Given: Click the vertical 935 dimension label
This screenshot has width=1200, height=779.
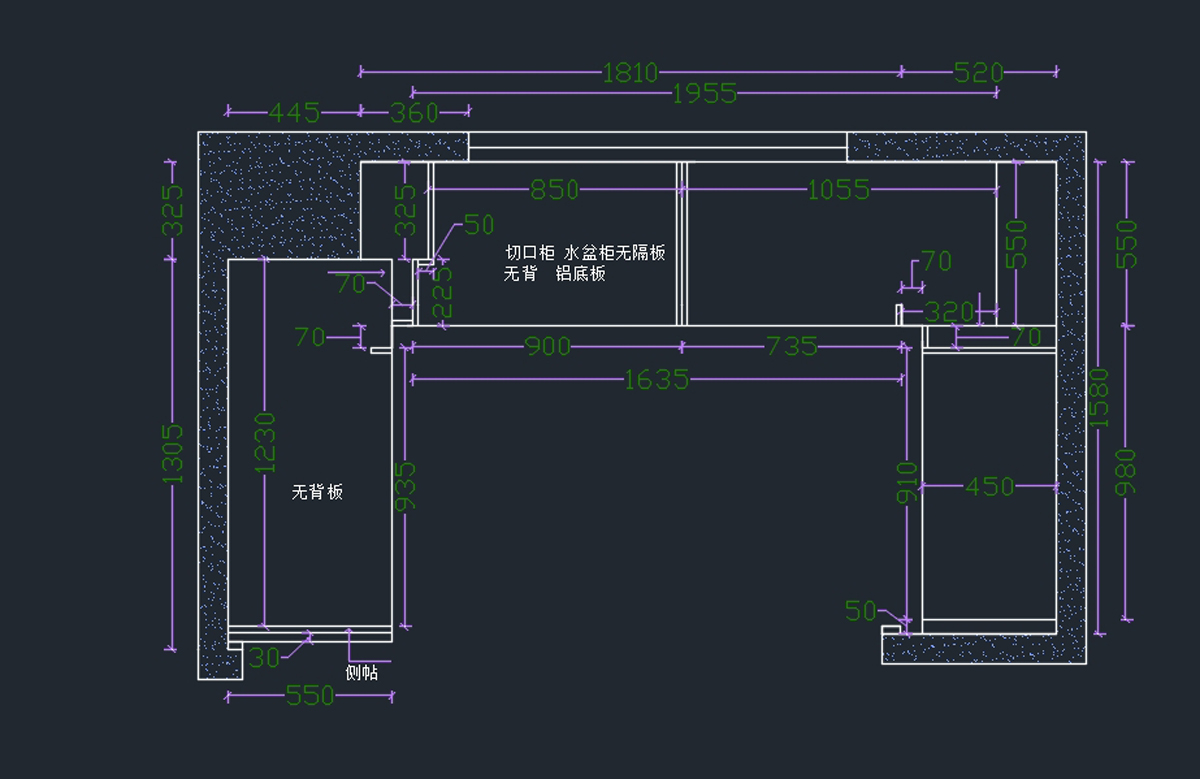Looking at the screenshot, I should (x=406, y=488).
